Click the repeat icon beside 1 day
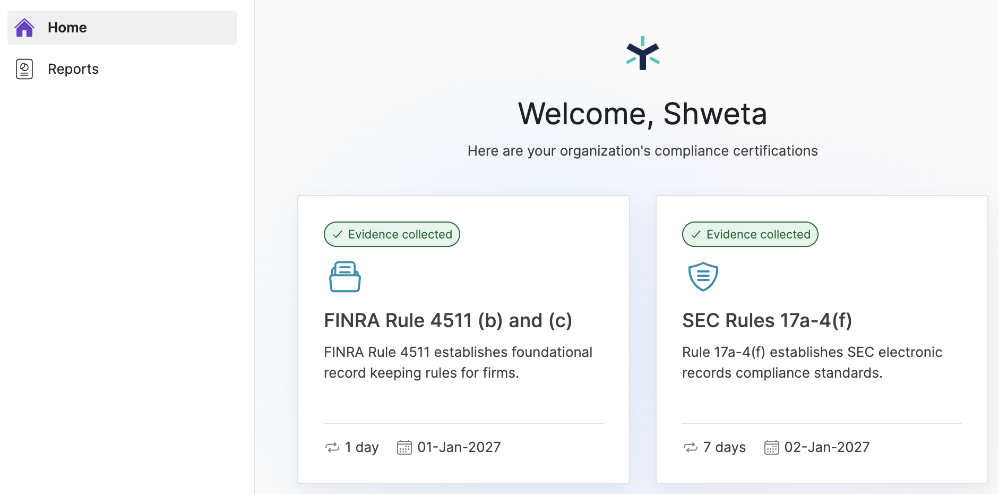Image resolution: width=999 pixels, height=494 pixels. point(332,447)
